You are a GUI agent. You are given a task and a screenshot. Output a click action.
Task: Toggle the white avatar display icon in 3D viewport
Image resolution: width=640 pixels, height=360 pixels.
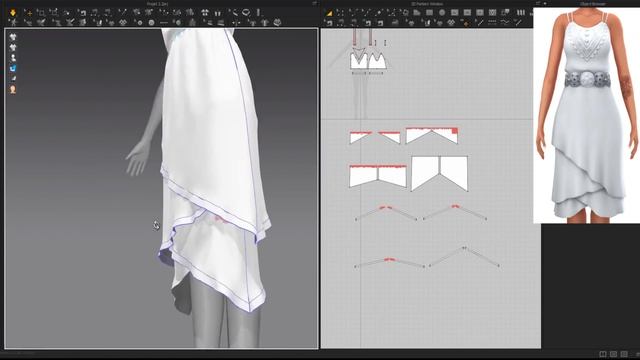click(13, 58)
